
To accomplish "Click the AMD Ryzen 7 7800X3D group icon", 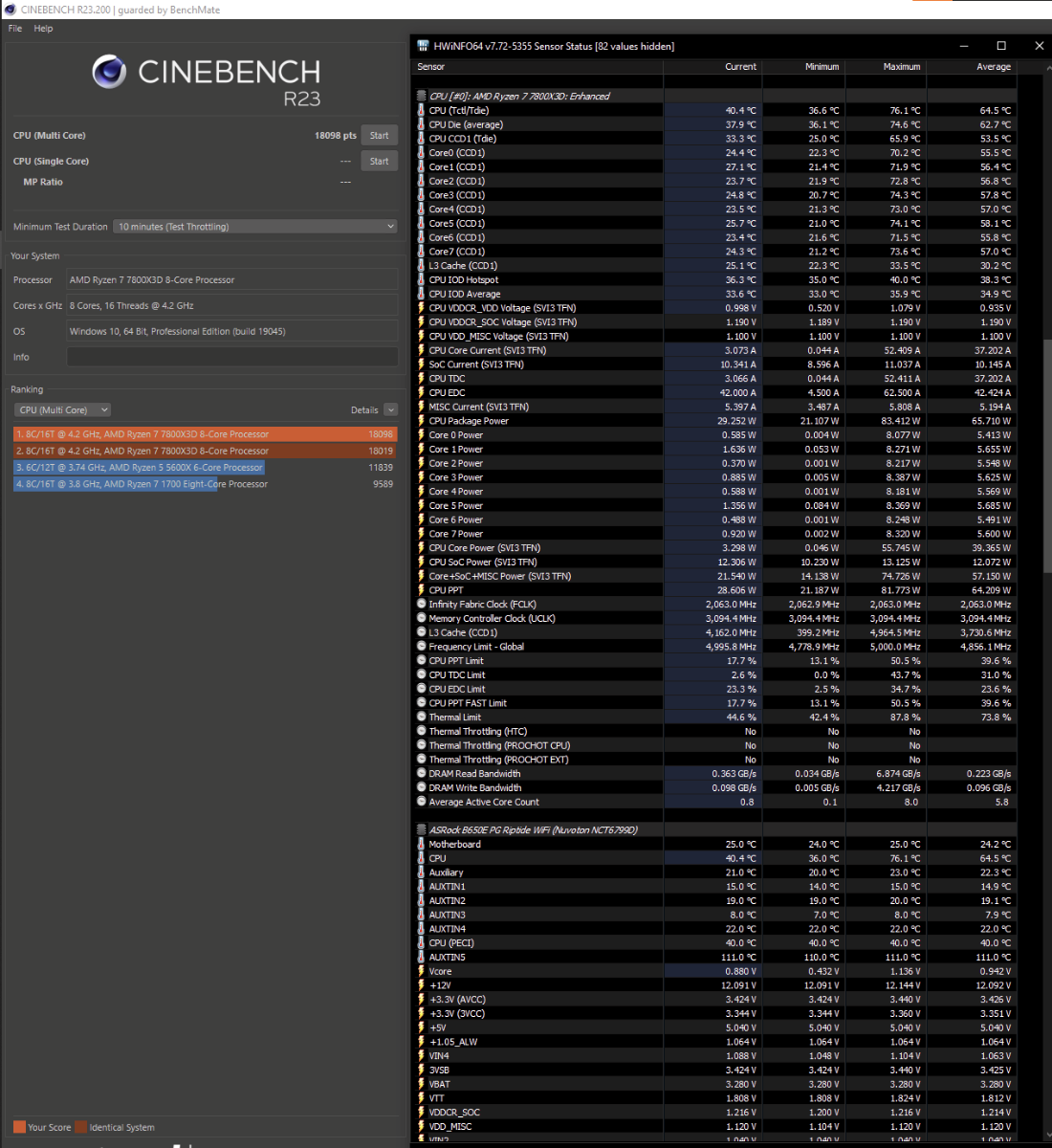I will [421, 96].
